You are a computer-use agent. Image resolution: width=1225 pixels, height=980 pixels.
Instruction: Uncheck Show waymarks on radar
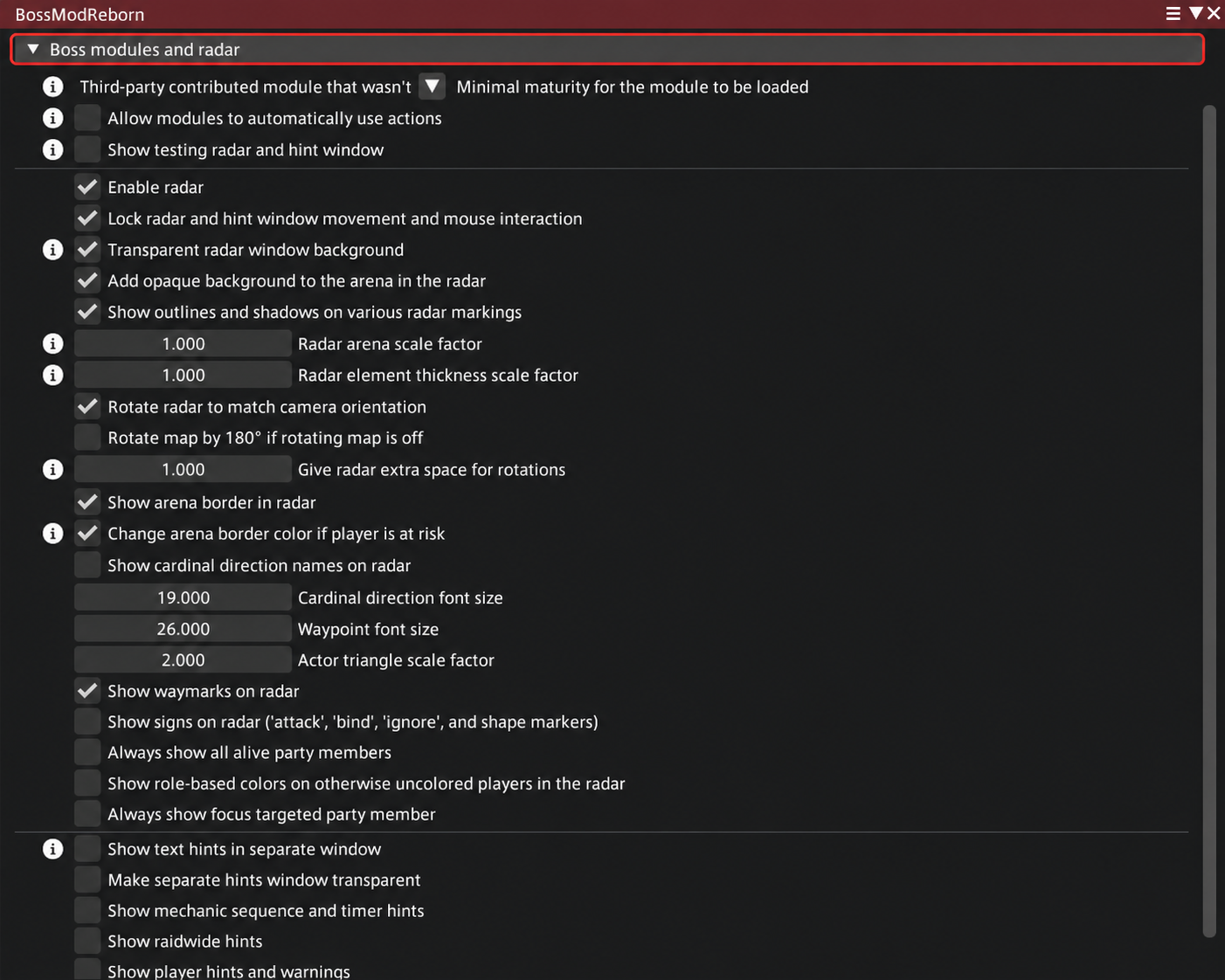(x=87, y=691)
